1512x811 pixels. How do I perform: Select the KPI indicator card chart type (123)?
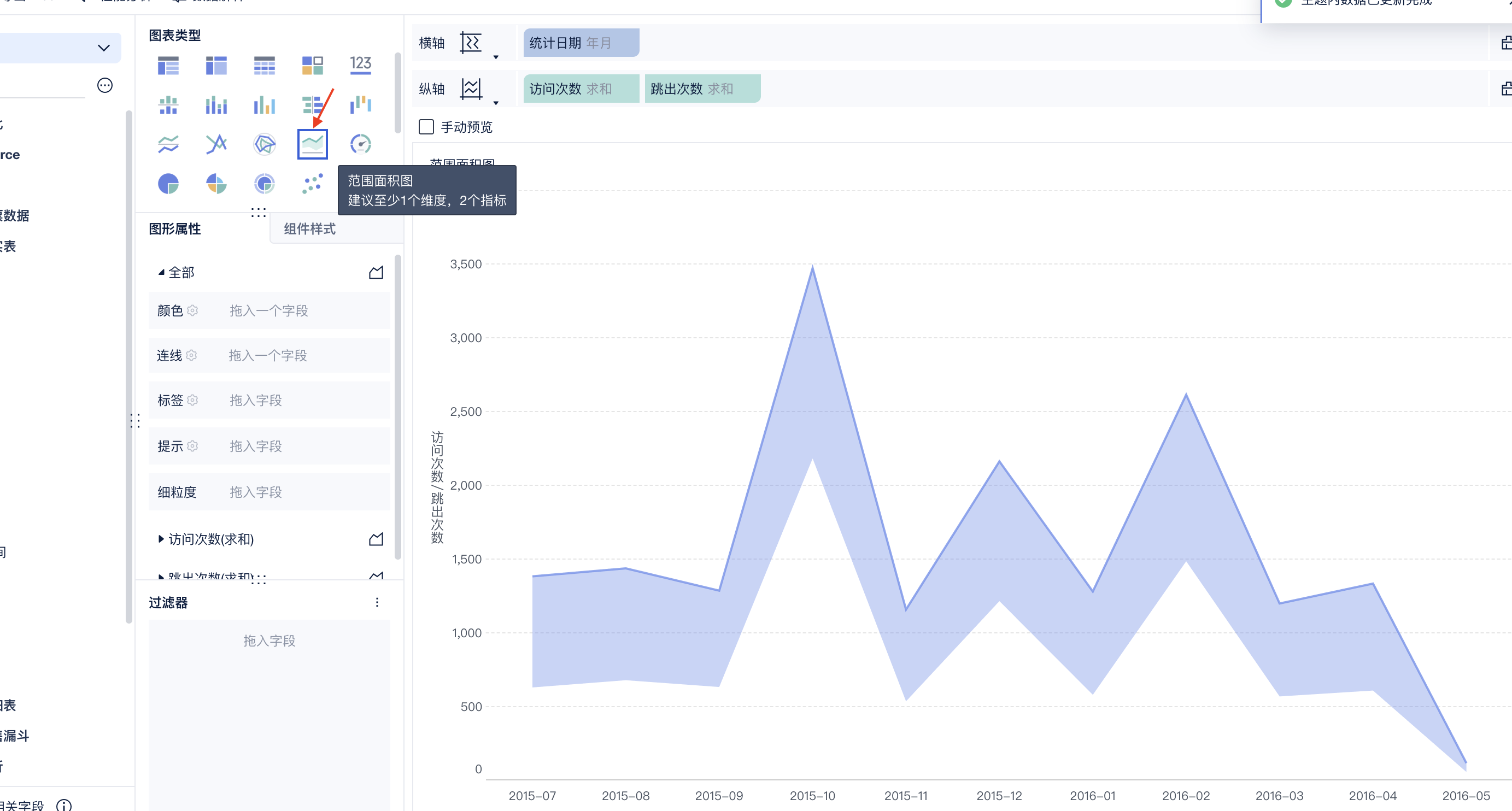(360, 65)
